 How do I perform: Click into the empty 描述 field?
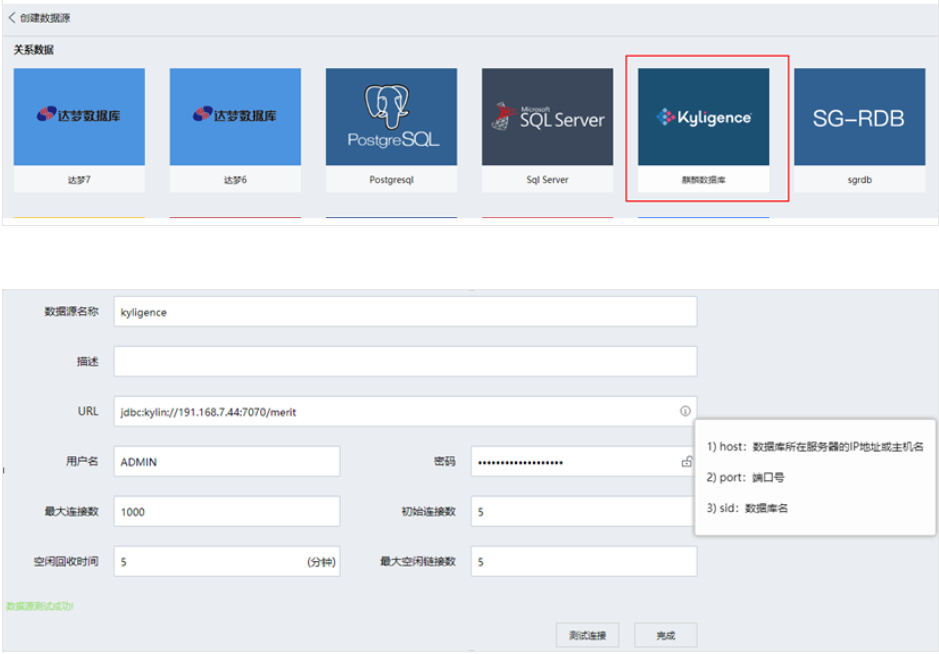(405, 361)
